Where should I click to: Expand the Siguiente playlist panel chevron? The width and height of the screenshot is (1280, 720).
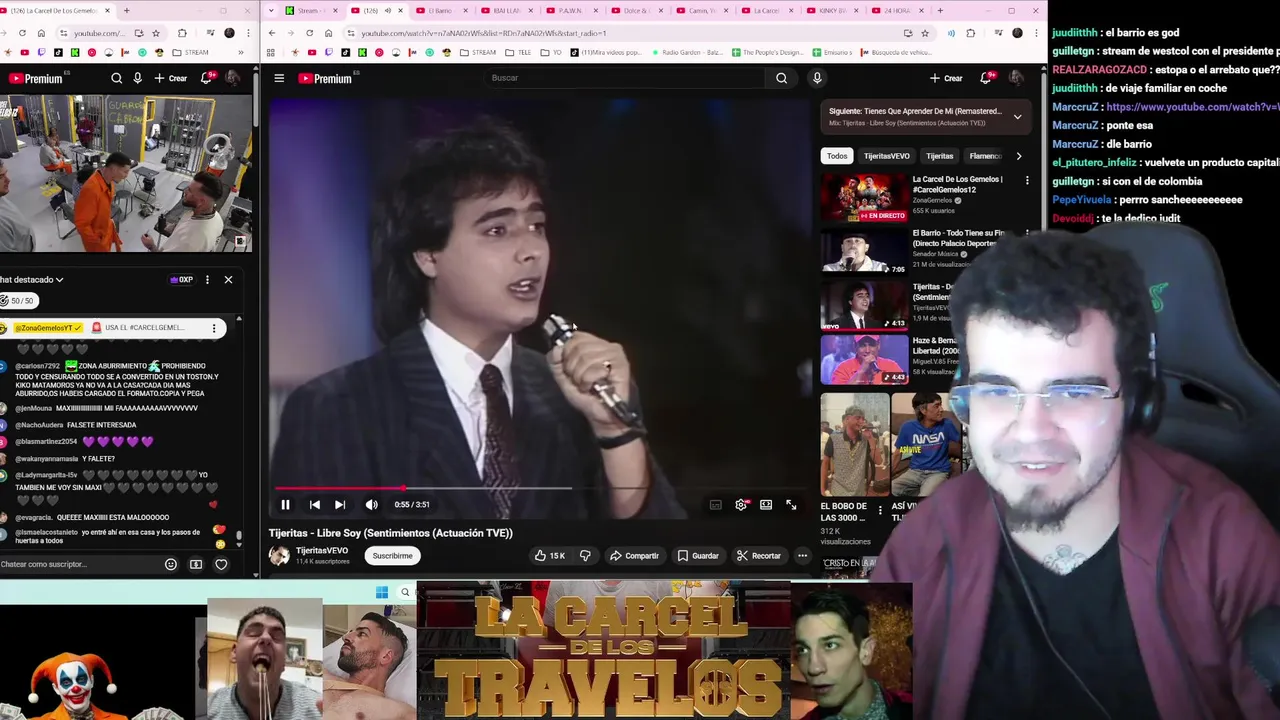(1017, 117)
